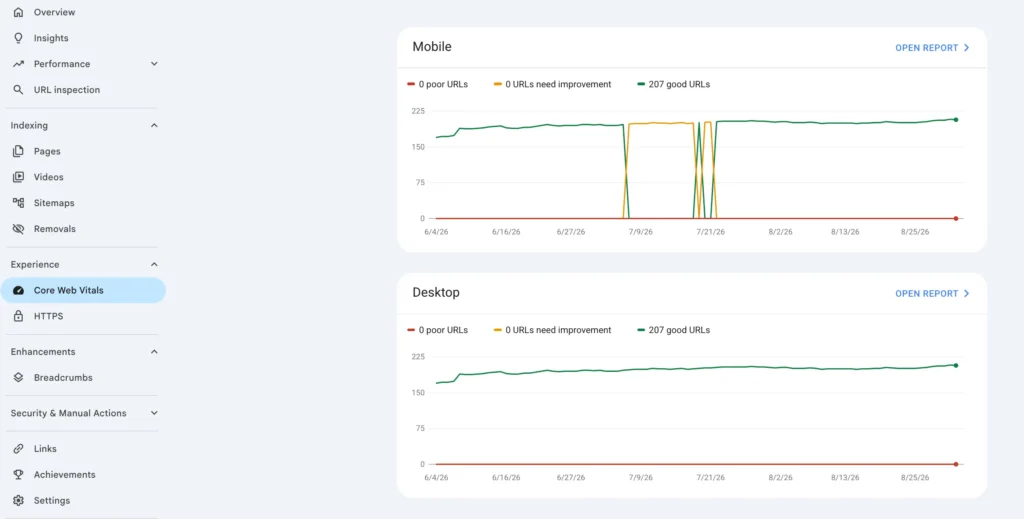Click the Insights lightbulb icon

point(18,38)
